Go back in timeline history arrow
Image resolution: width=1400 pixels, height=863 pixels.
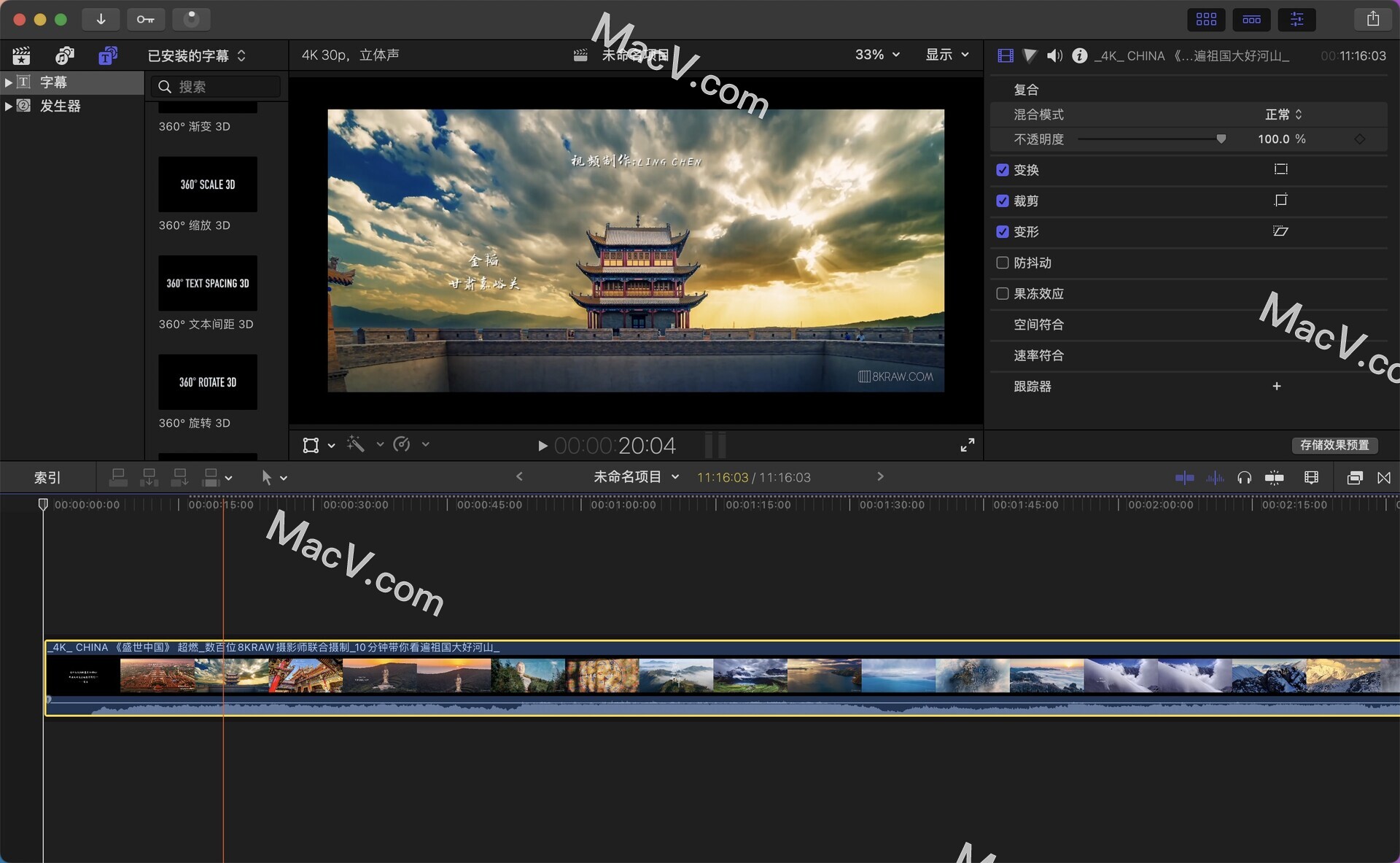(519, 476)
